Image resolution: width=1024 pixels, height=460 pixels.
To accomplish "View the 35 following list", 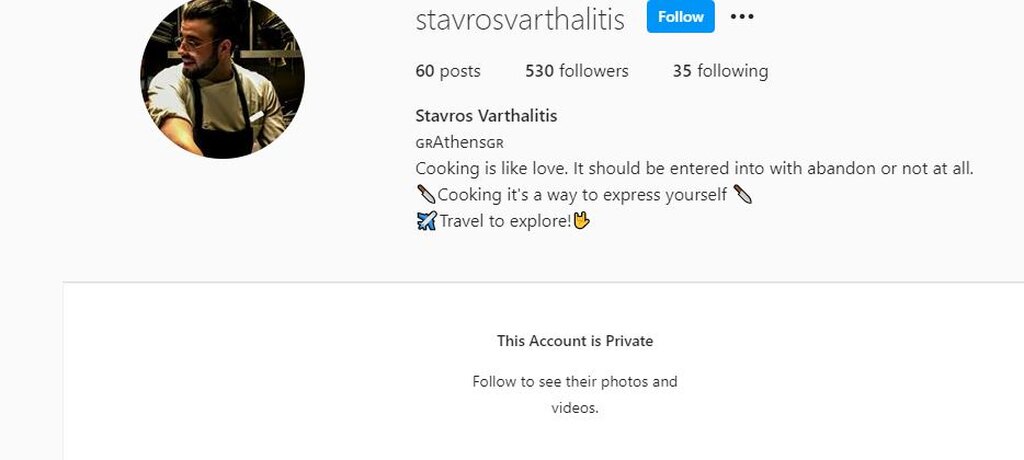I will pyautogui.click(x=720, y=71).
